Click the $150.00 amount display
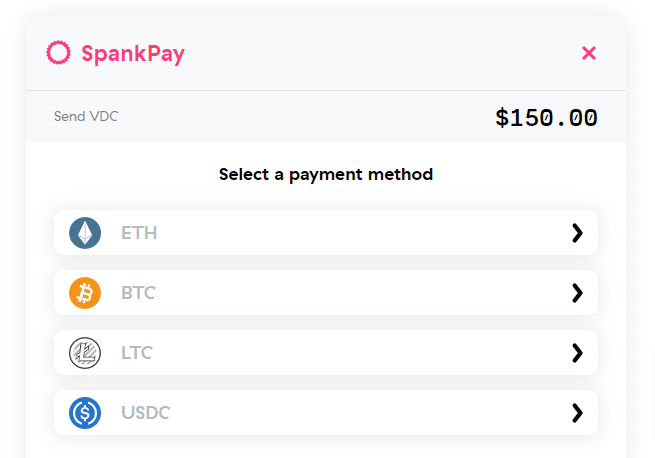The height and width of the screenshot is (458, 655). point(546,117)
